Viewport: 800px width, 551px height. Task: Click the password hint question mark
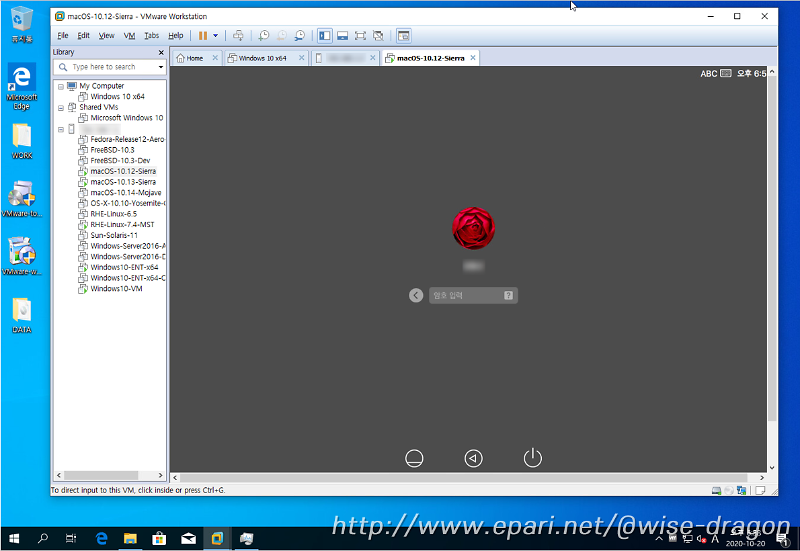coord(509,295)
